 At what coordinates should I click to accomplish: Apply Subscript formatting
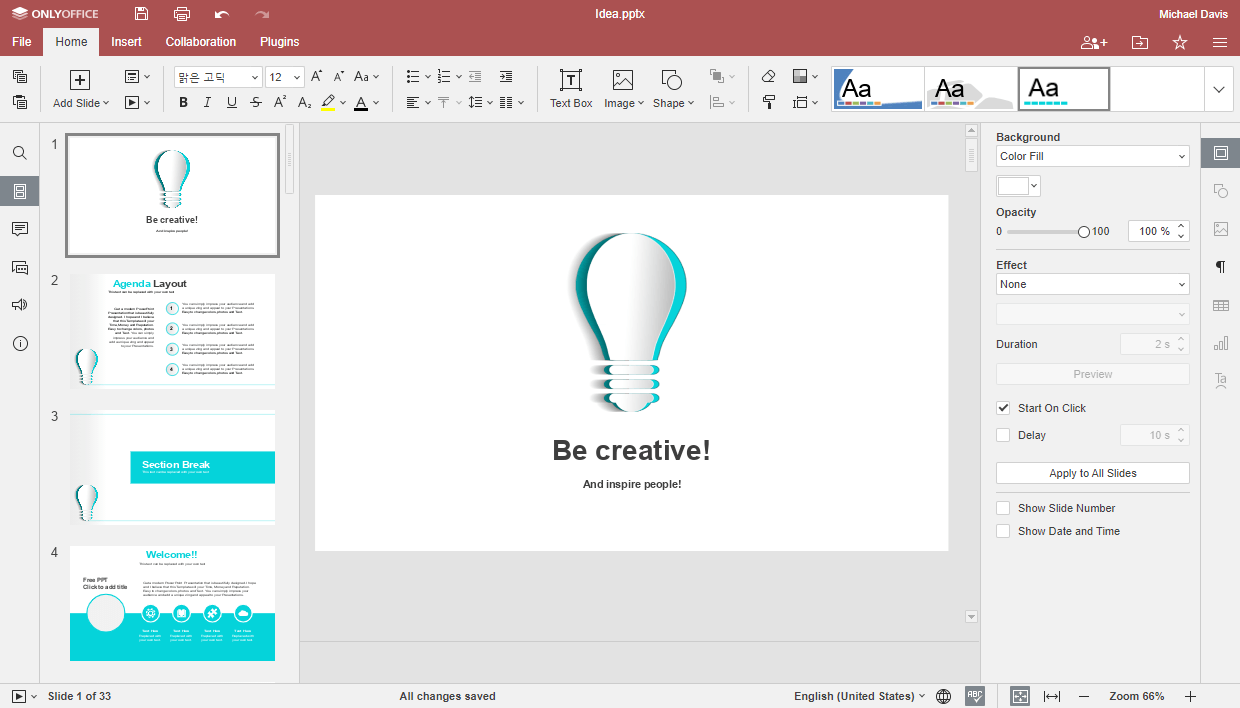pyautogui.click(x=305, y=102)
